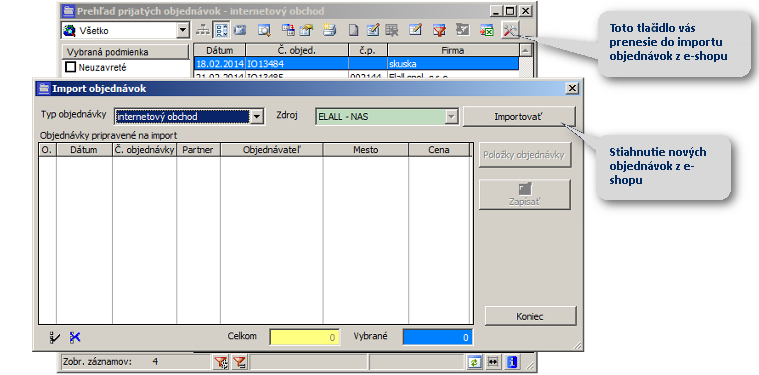Click the red funnel filter toolbar icon
This screenshot has width=759, height=375.
pos(439,30)
